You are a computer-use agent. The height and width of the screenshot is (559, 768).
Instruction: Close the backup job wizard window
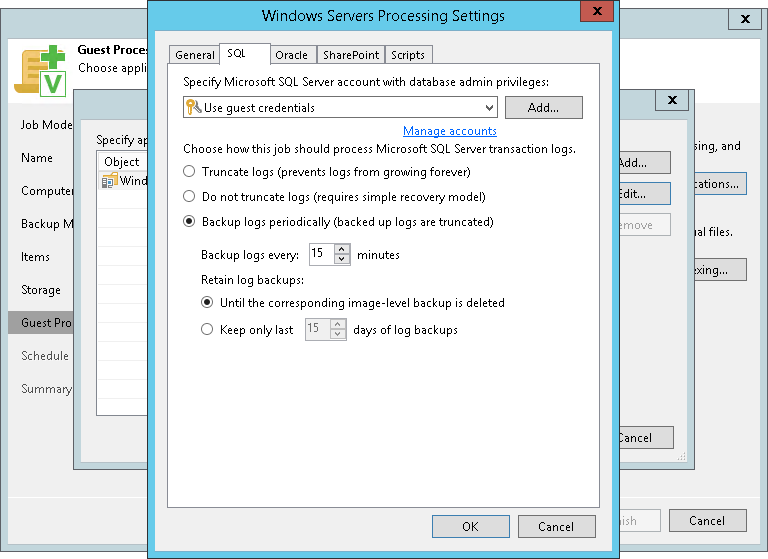tap(745, 19)
